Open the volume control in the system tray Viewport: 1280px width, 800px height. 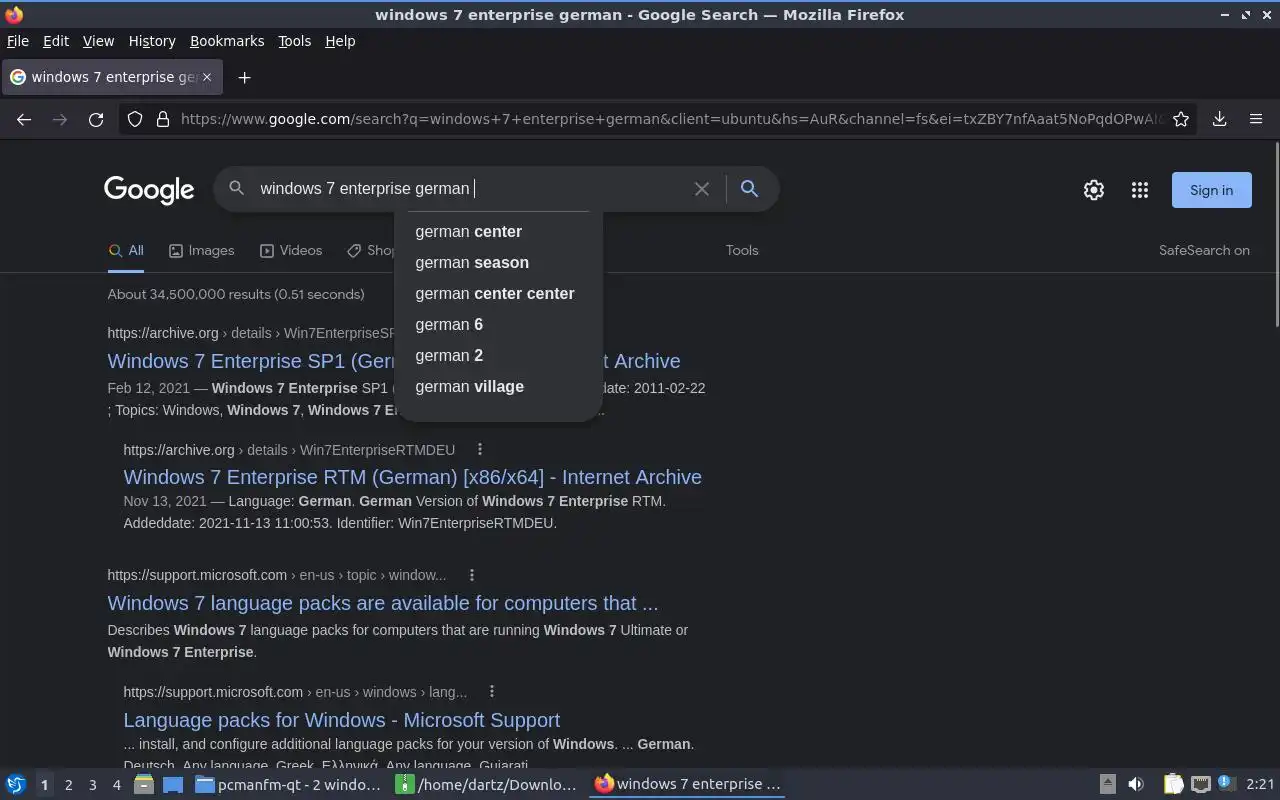click(x=1136, y=785)
